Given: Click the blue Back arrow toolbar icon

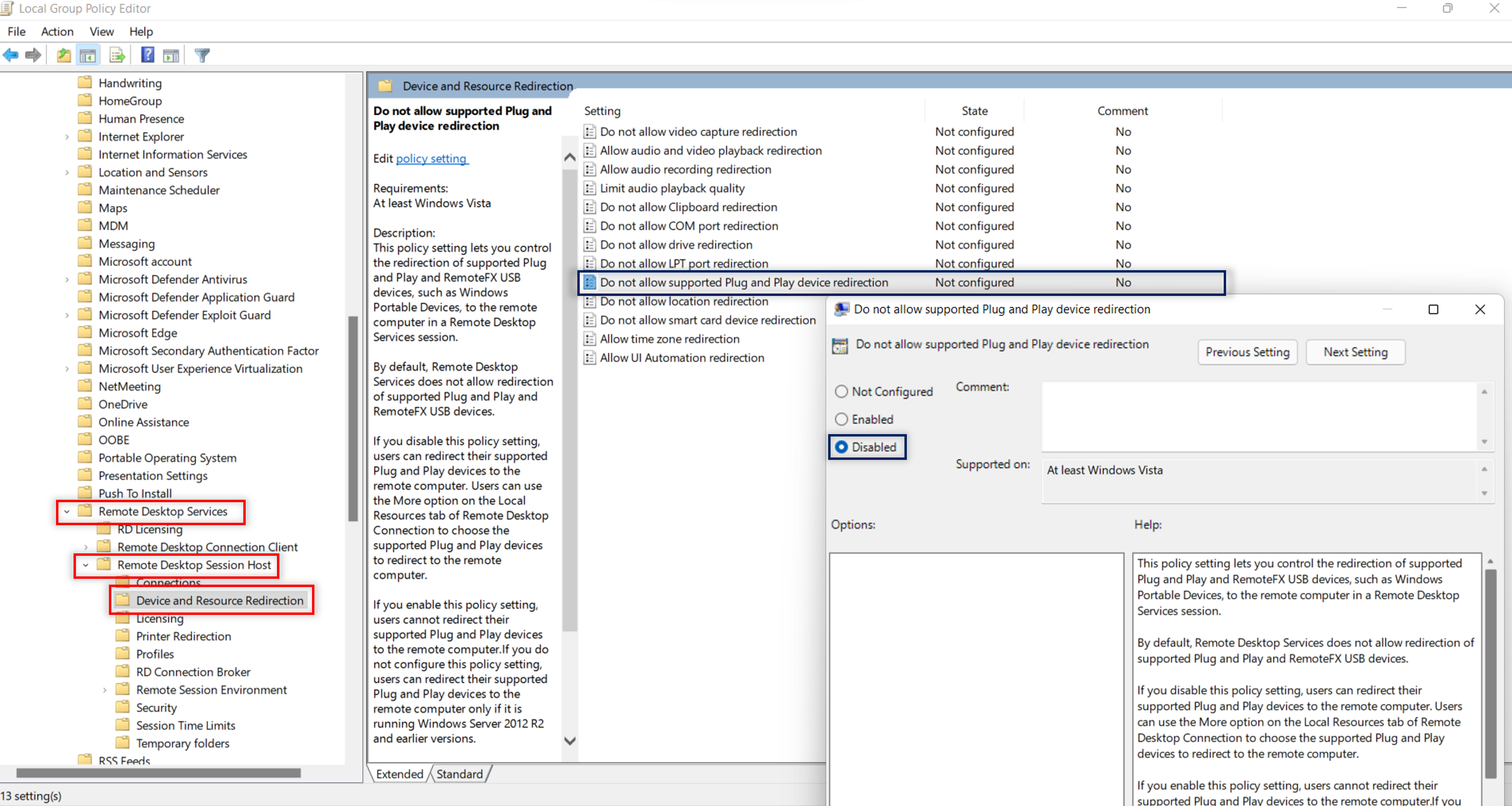Looking at the screenshot, I should tap(11, 55).
